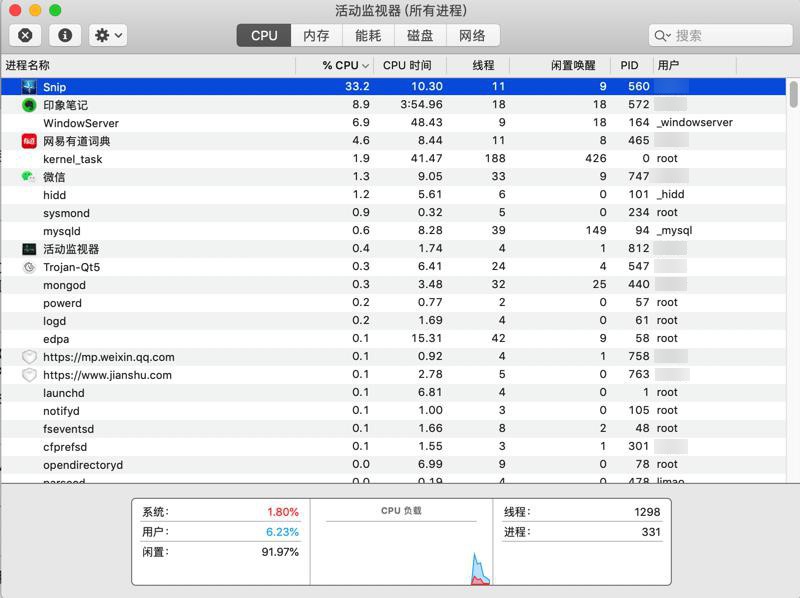800x598 pixels.
Task: Switch to the CPU tab
Action: click(264, 36)
